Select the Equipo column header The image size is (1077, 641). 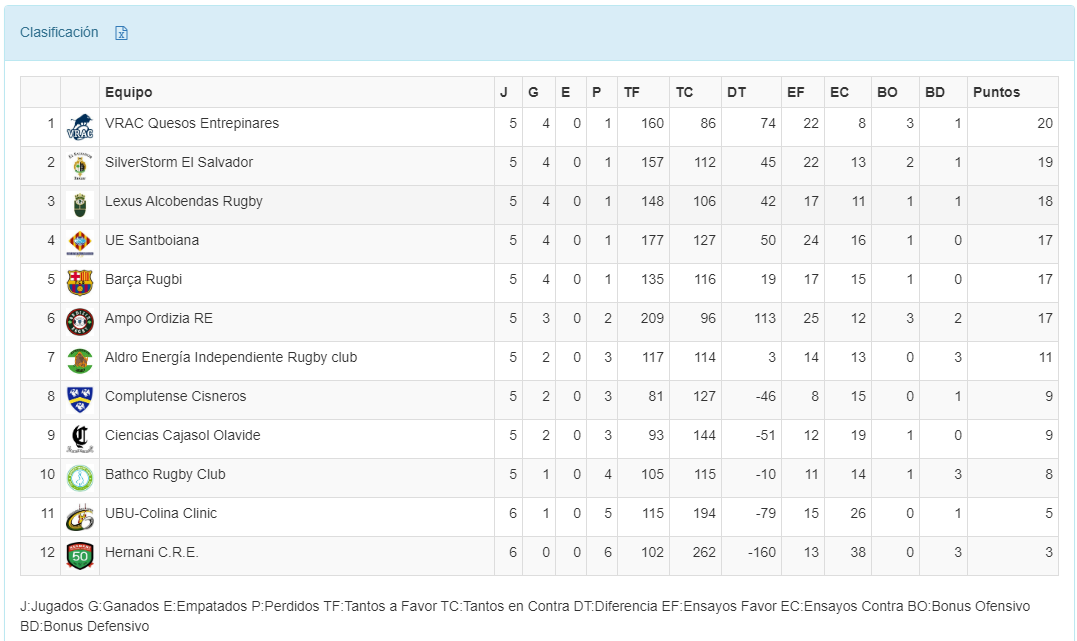pos(129,92)
